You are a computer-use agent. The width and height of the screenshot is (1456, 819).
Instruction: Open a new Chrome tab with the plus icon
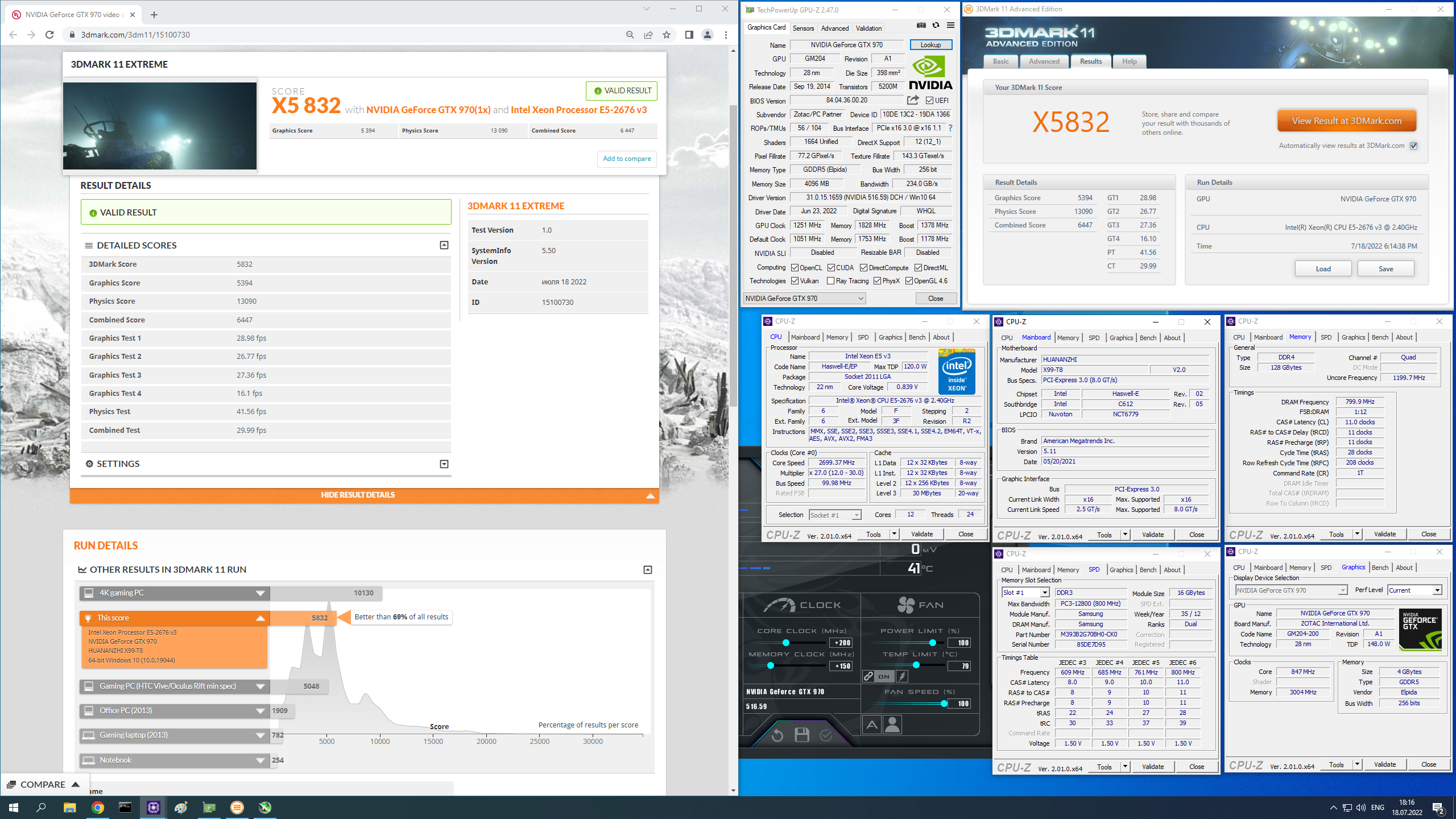(x=154, y=15)
